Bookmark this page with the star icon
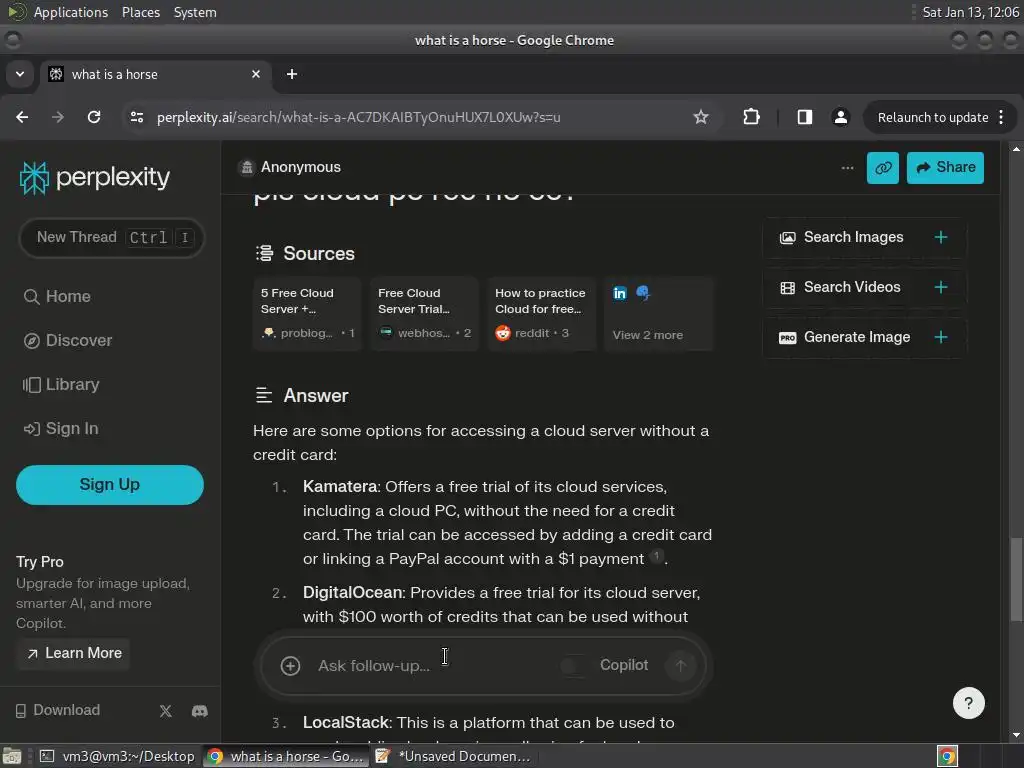 (701, 117)
